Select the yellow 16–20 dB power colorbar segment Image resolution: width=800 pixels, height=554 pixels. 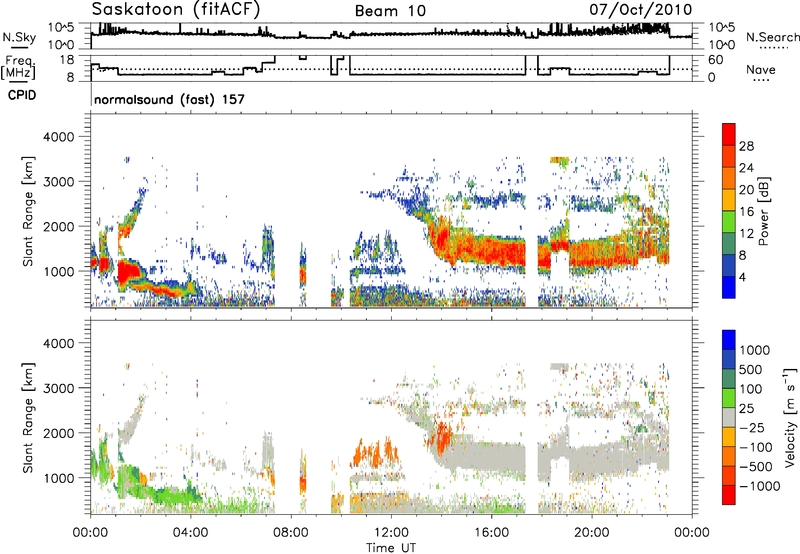point(729,199)
